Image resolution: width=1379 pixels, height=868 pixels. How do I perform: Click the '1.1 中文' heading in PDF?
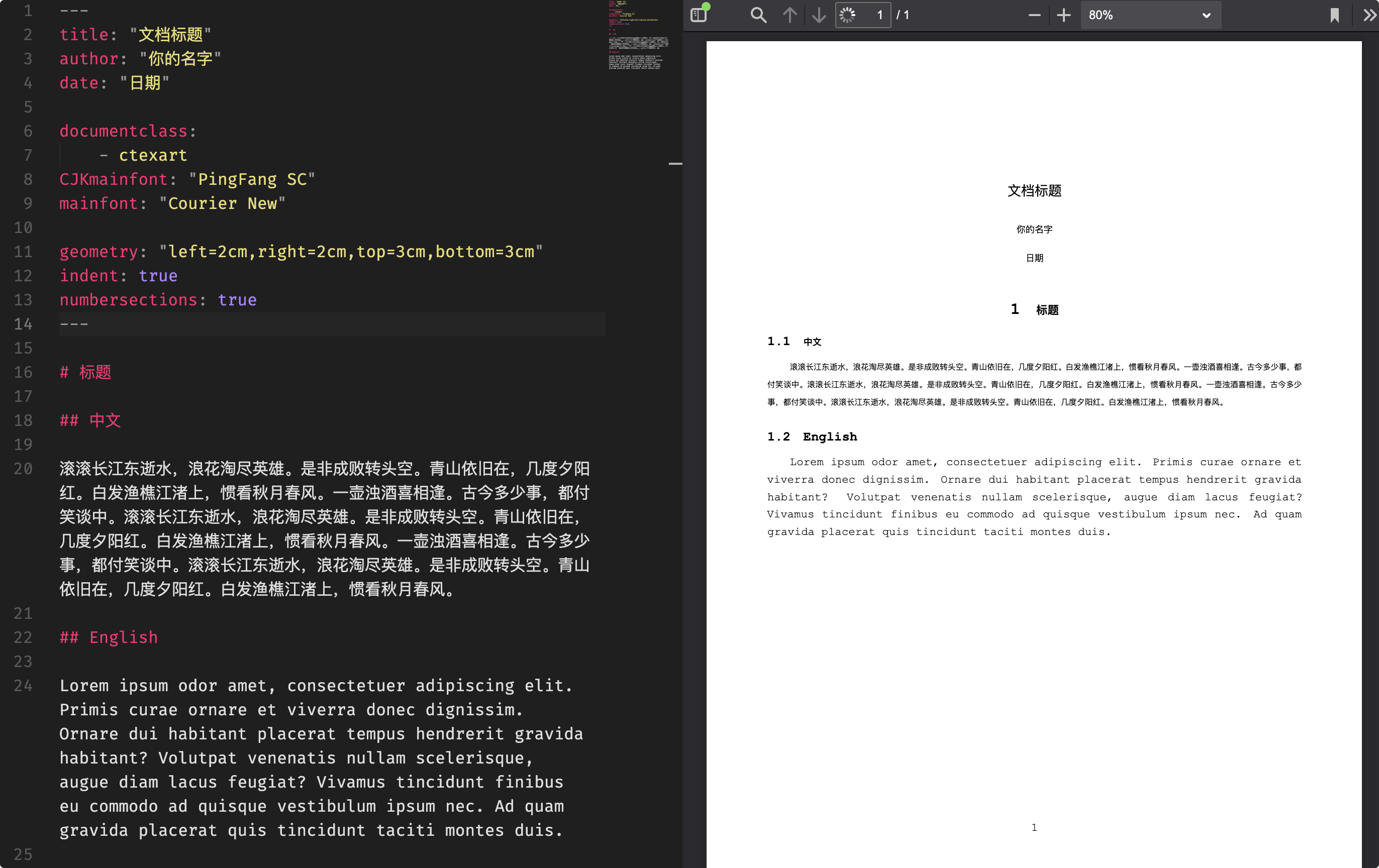[x=795, y=342]
